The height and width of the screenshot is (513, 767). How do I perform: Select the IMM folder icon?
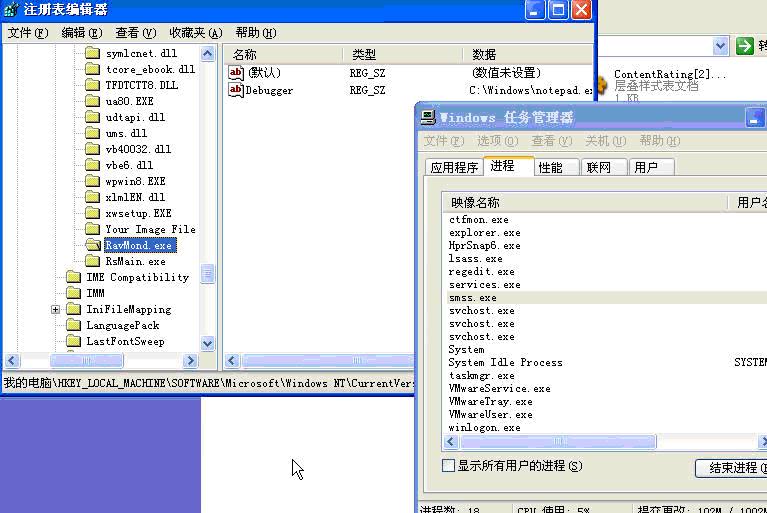tap(73, 293)
